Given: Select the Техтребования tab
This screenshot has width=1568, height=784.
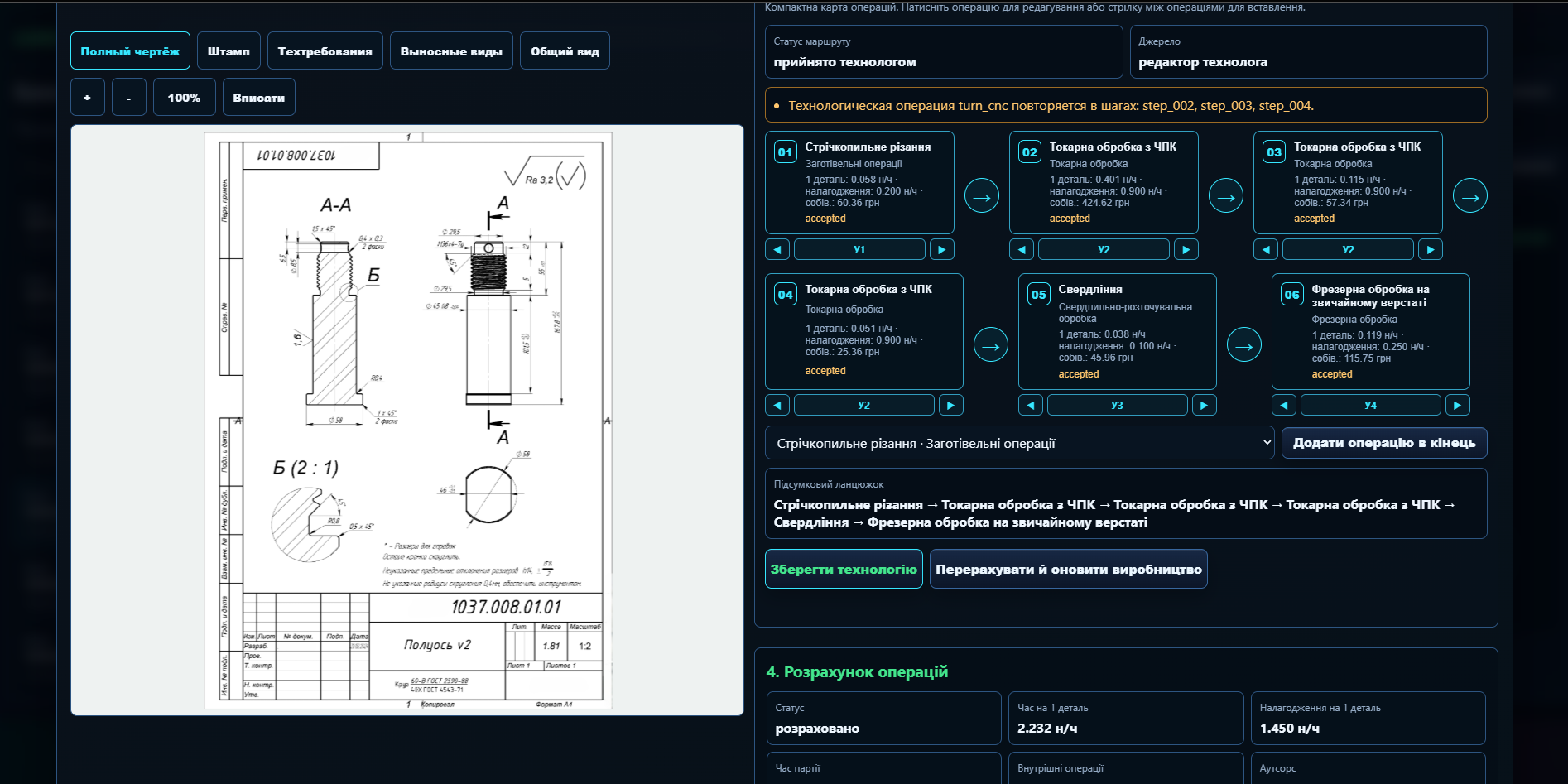Looking at the screenshot, I should click(325, 51).
